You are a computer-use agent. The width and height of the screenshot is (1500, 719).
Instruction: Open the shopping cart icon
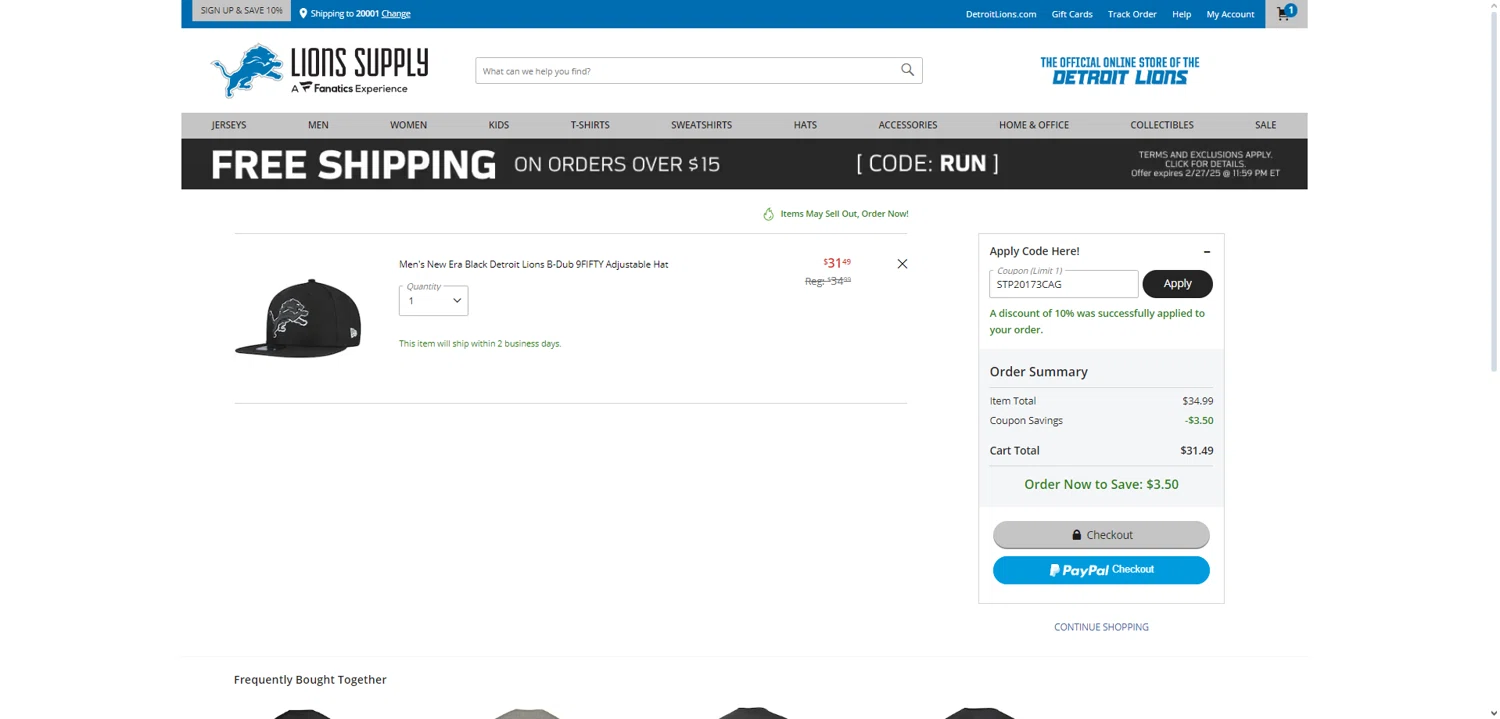click(x=1285, y=13)
